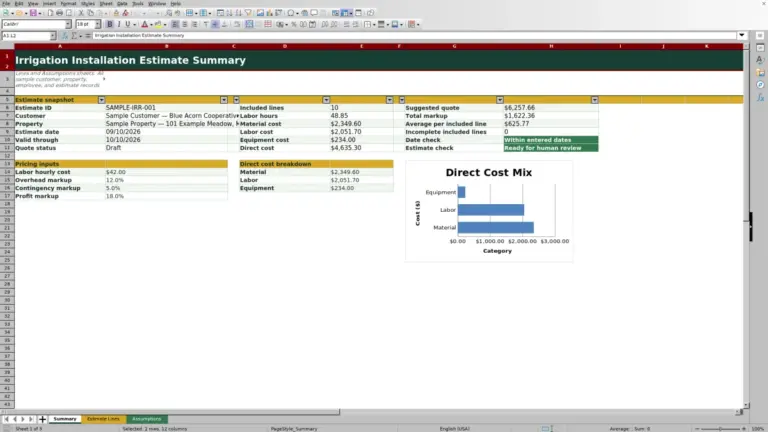Toggle Wrap Text
Image resolution: width=768 pixels, height=432 pixels.
237,24
